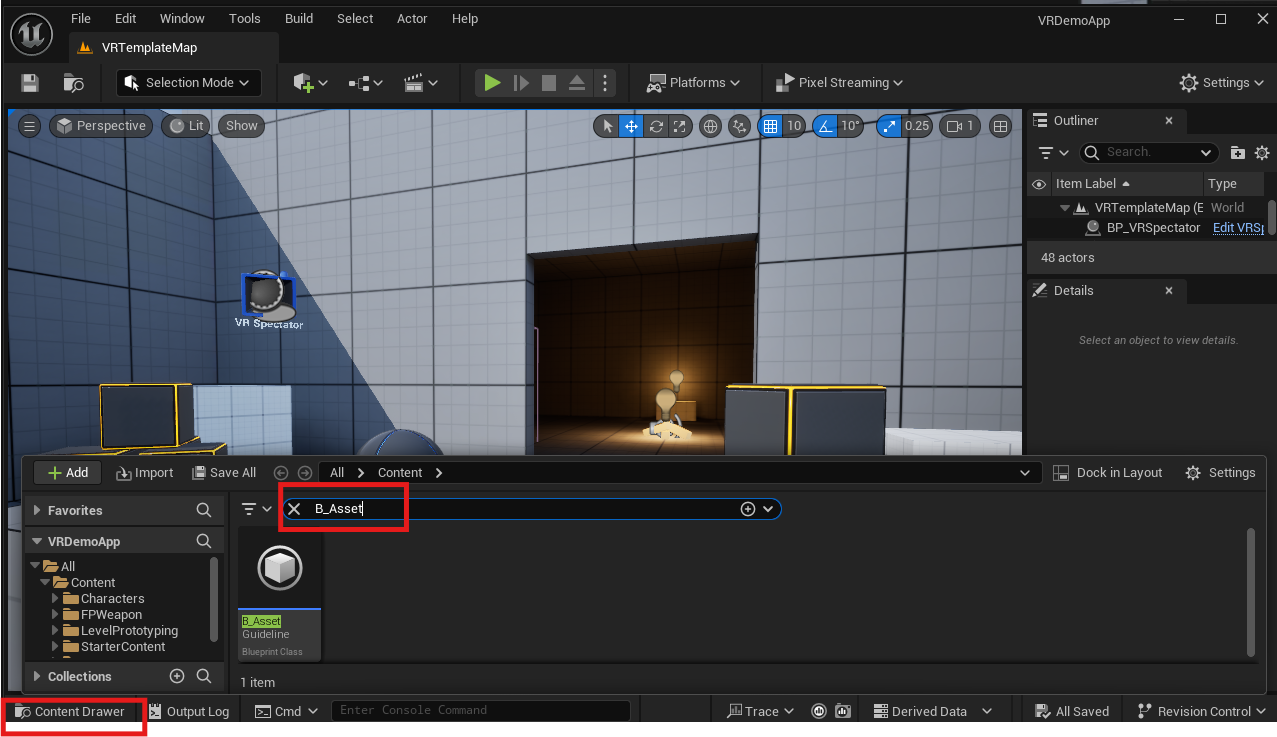Select the scale gizmo tool
1277x737 pixels.
(x=680, y=126)
